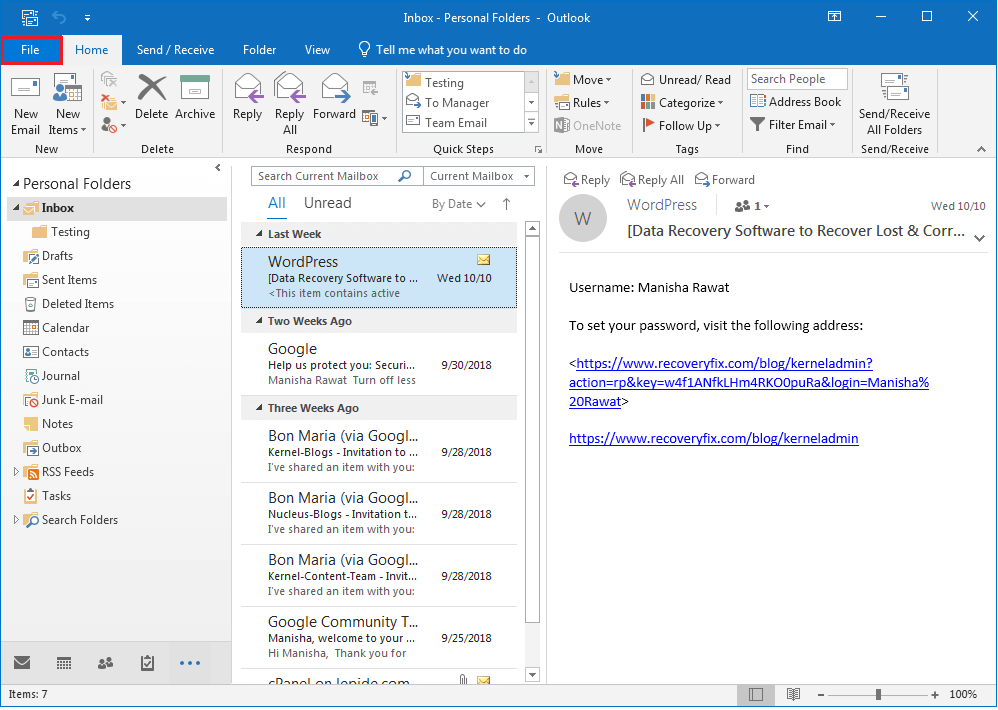Click the ribbon Reply envelope icon
The height and width of the screenshot is (710, 998).
tap(248, 88)
